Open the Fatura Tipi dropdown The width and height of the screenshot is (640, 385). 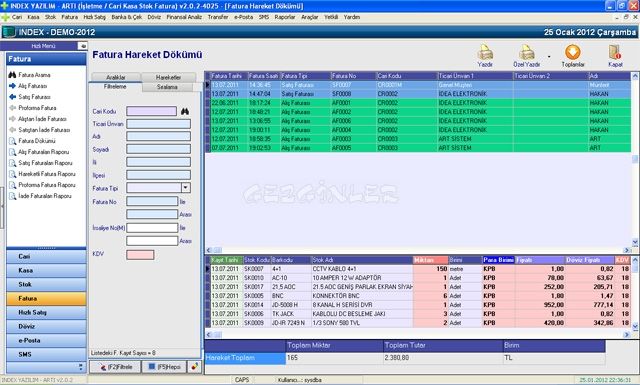186,188
